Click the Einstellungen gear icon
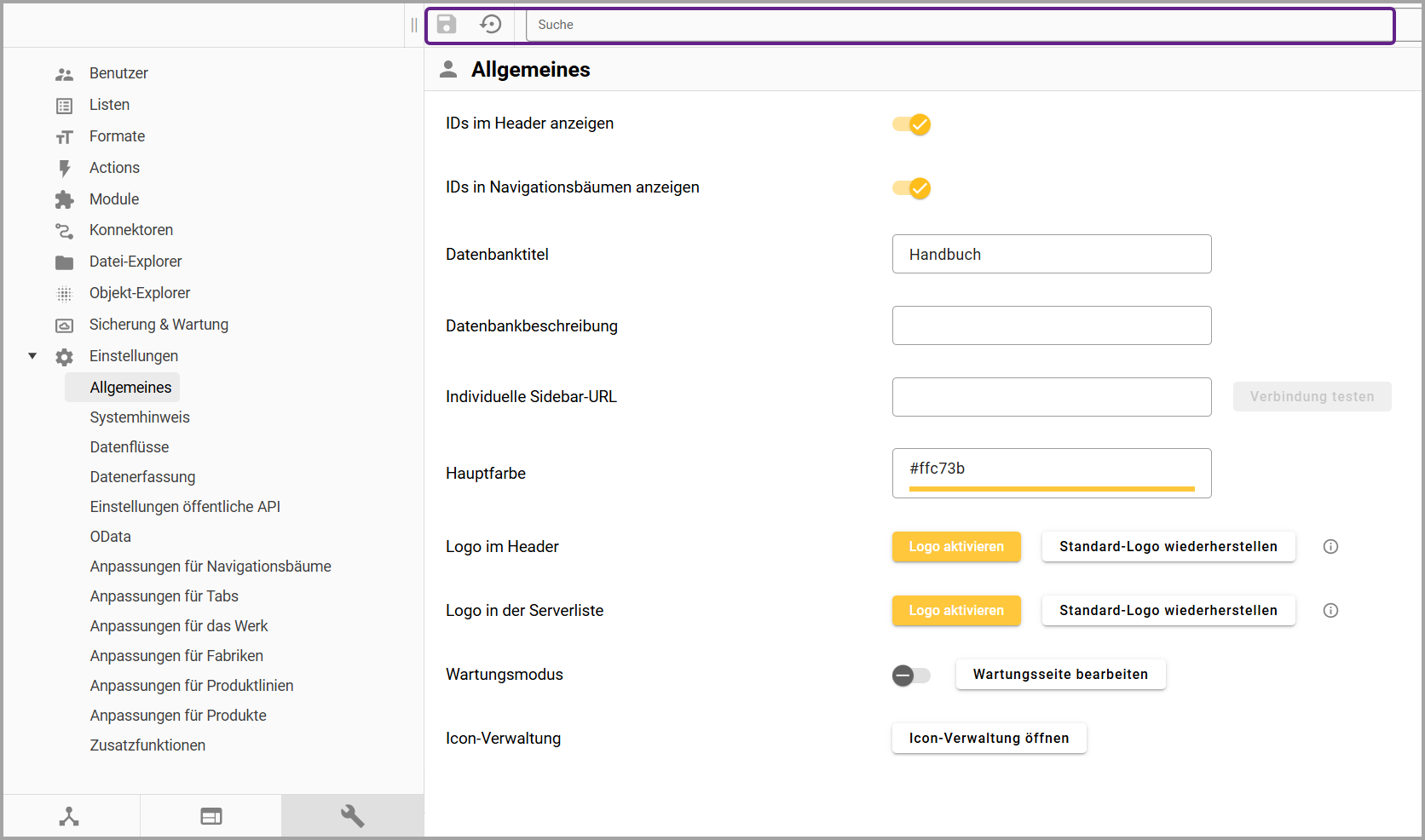The width and height of the screenshot is (1425, 840). click(65, 357)
